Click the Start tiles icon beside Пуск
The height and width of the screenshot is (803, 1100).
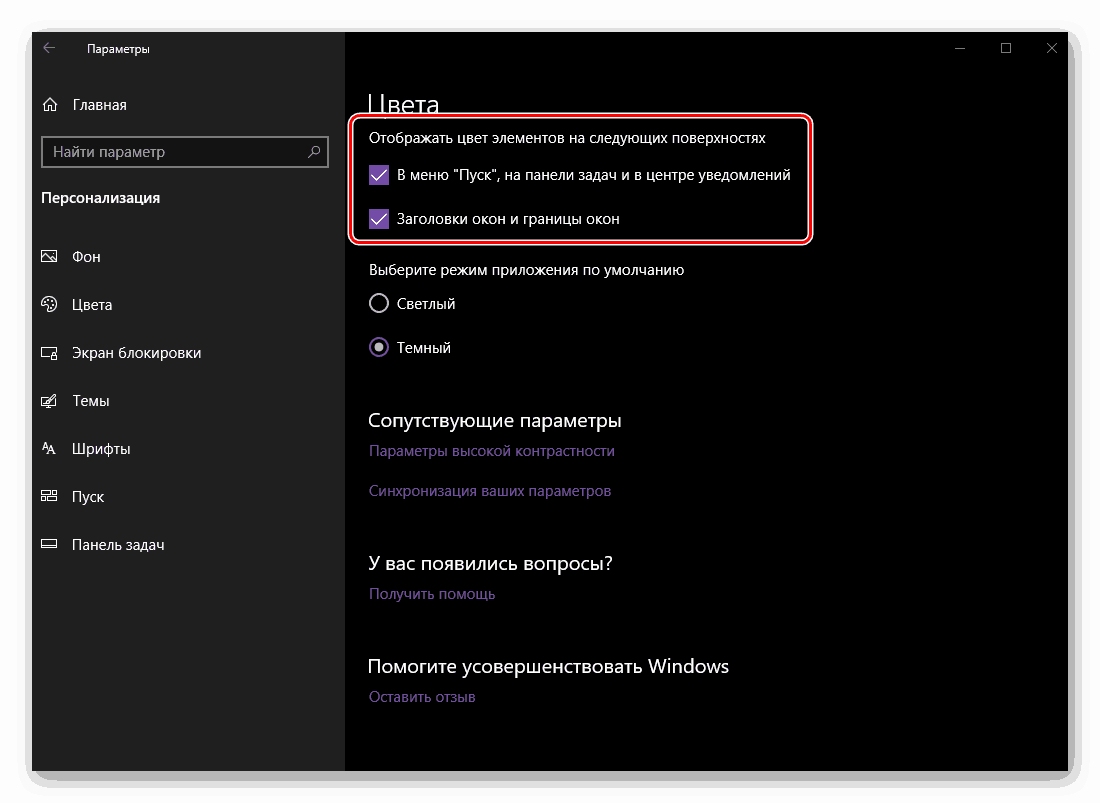coord(49,496)
